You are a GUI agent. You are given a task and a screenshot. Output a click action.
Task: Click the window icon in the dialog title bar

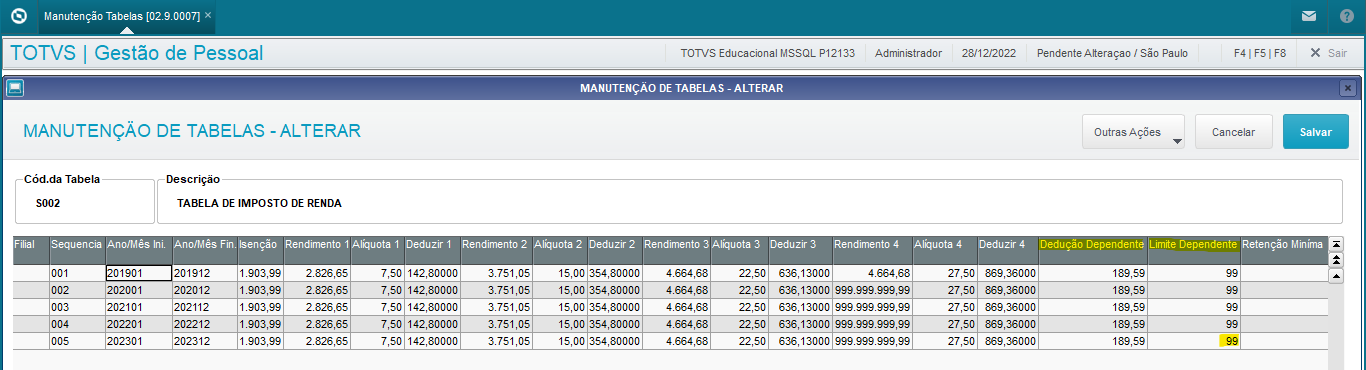click(14, 88)
